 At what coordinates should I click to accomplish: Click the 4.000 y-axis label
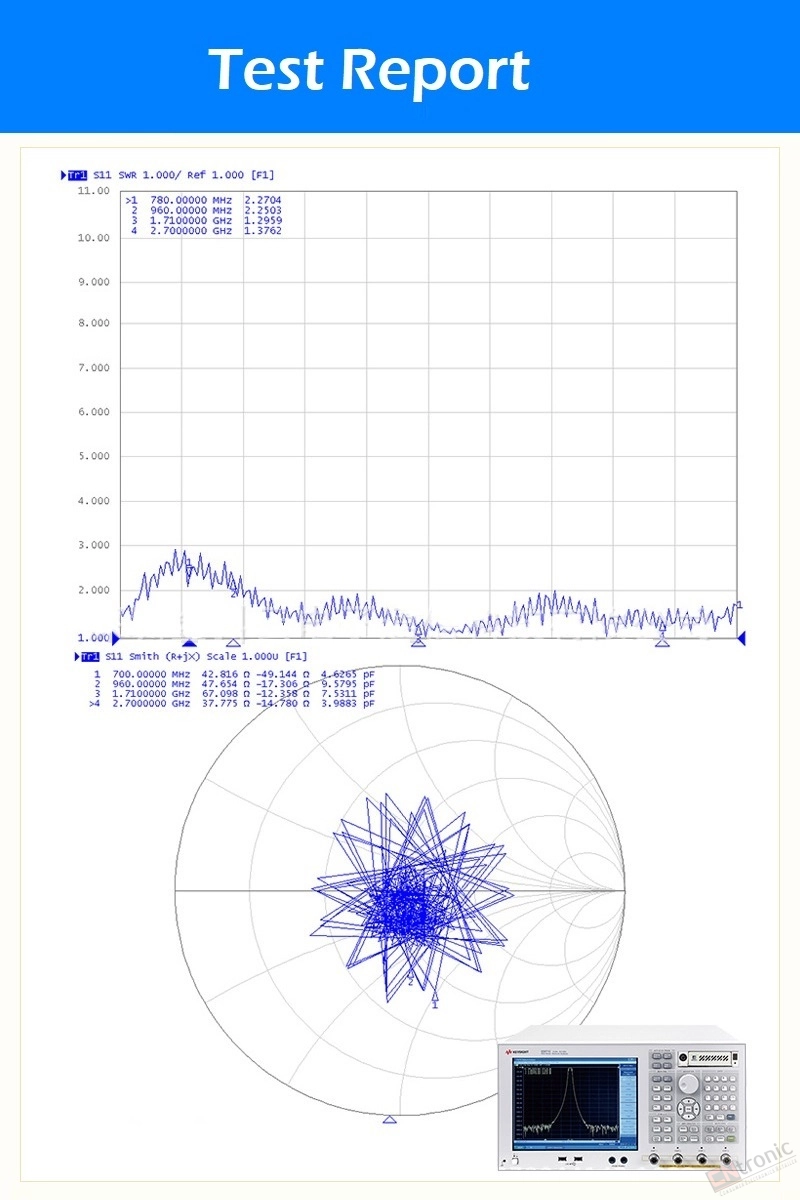94,501
